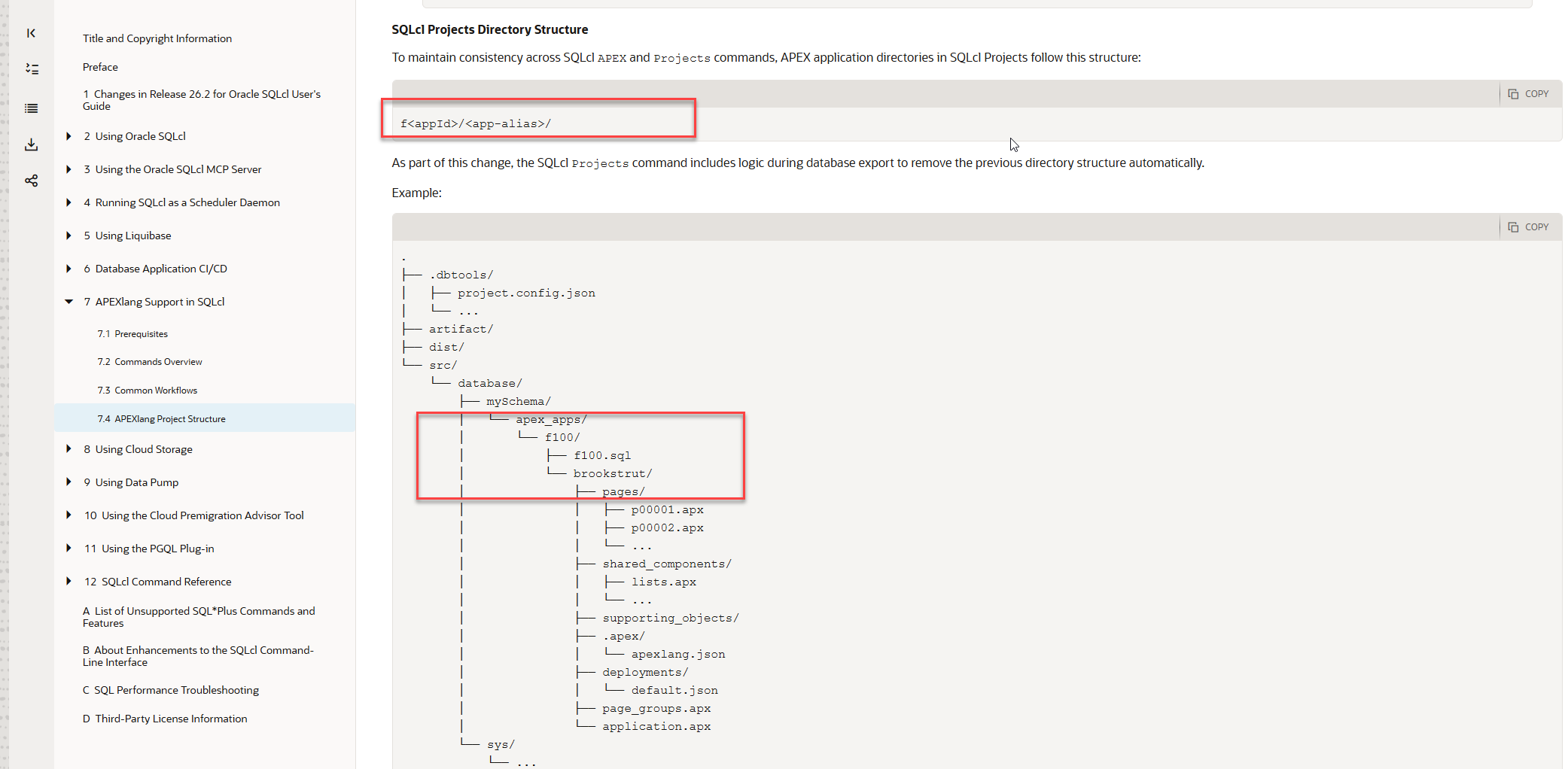Open section 7.1 Prerequisites
1568x769 pixels.
pyautogui.click(x=132, y=334)
